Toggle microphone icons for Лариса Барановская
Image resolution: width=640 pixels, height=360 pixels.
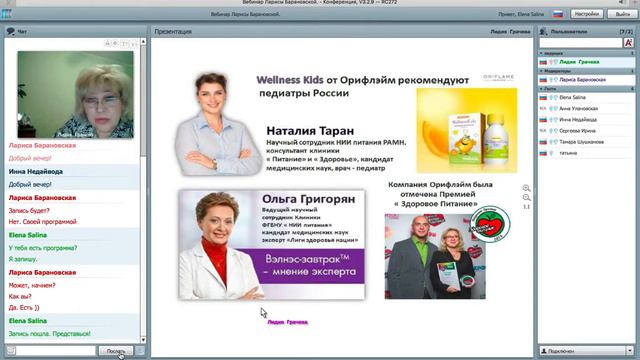point(553,80)
